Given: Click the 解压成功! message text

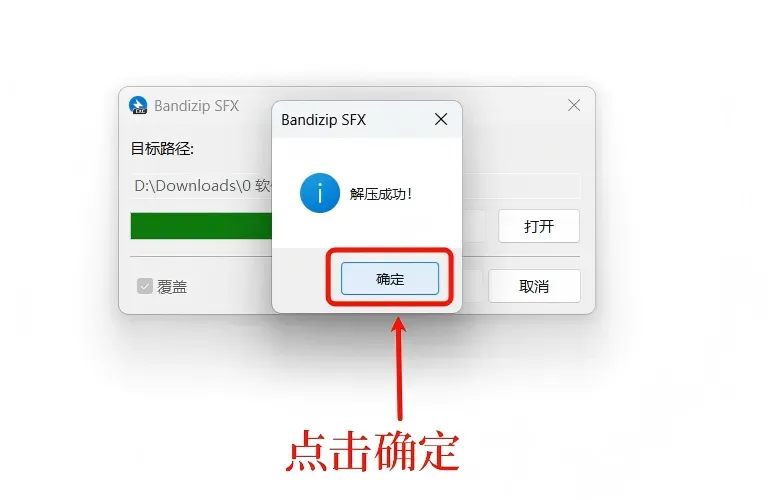Looking at the screenshot, I should pyautogui.click(x=381, y=194).
